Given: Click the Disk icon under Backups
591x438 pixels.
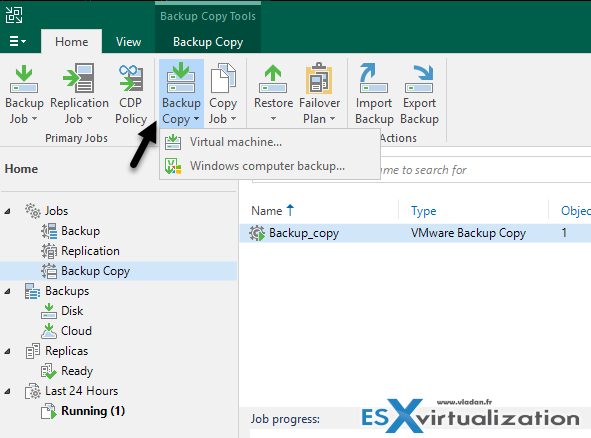Looking at the screenshot, I should coord(49,311).
